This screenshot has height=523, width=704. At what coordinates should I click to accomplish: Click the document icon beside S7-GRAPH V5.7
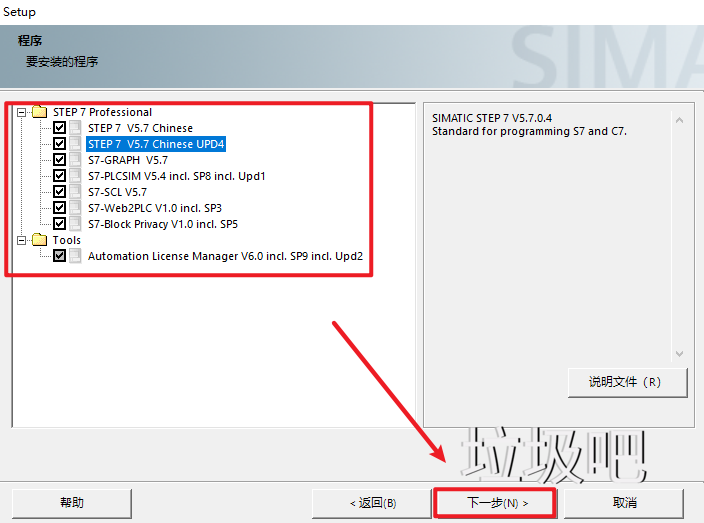pos(76,160)
